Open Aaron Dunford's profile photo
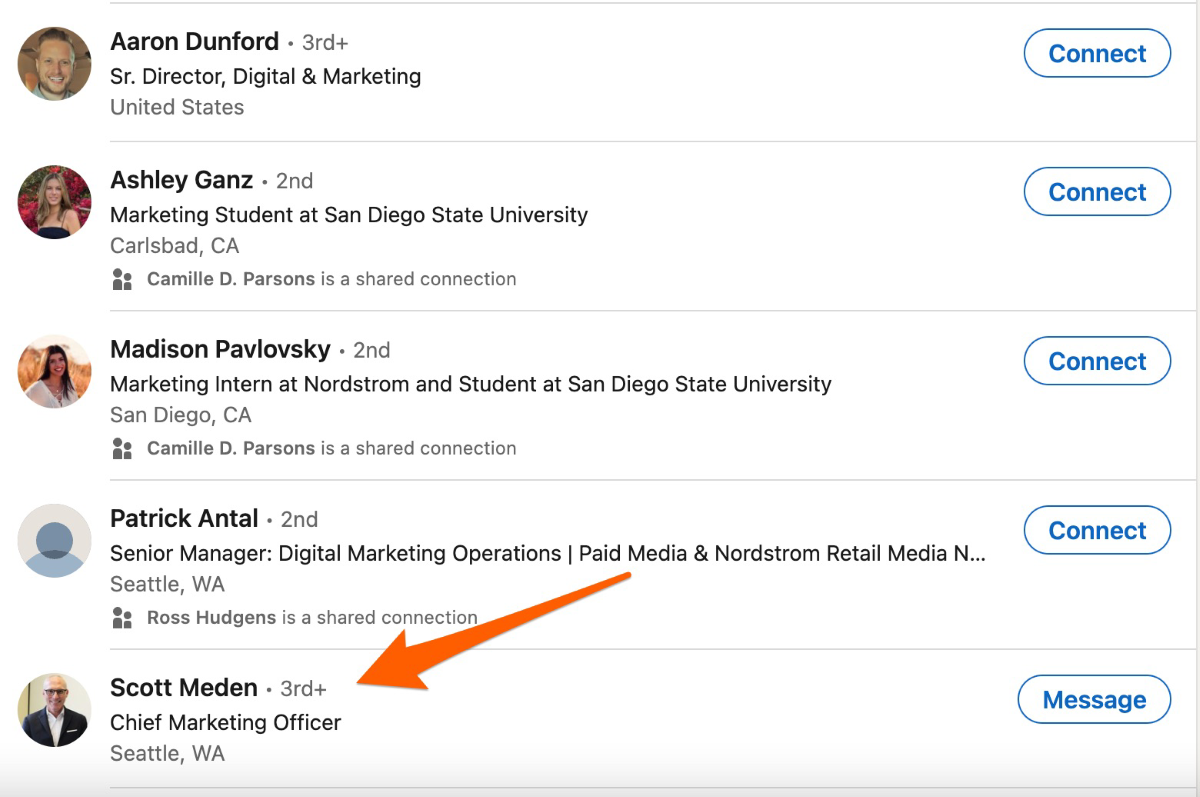Viewport: 1200px width, 797px height. [x=54, y=64]
